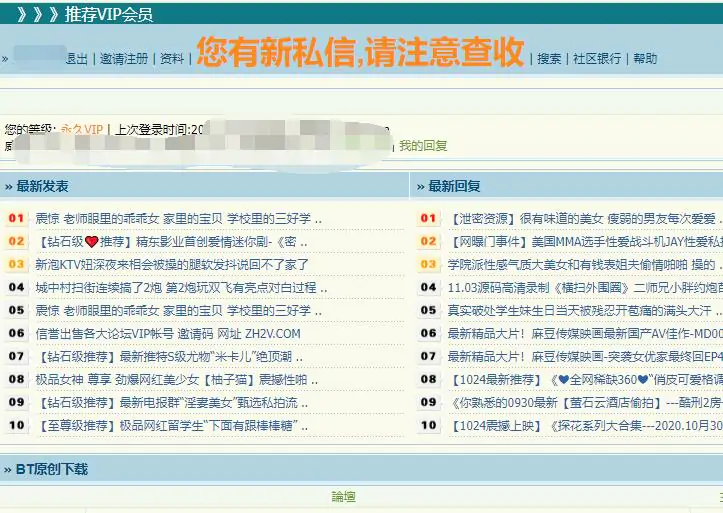Open the BT原创下载 section header
This screenshot has width=723, height=513.
(52, 469)
